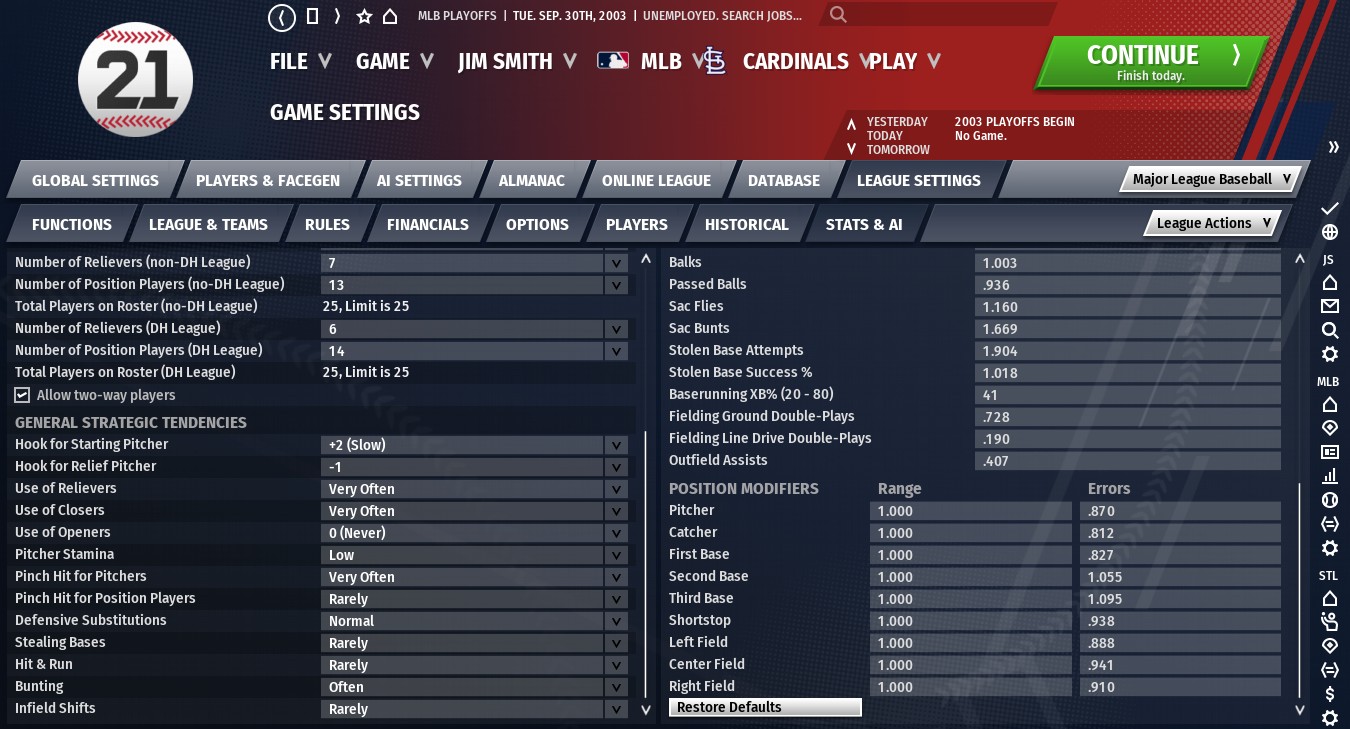The height and width of the screenshot is (729, 1350).
Task: Open the league home icon under MLB
Action: coord(1329,404)
